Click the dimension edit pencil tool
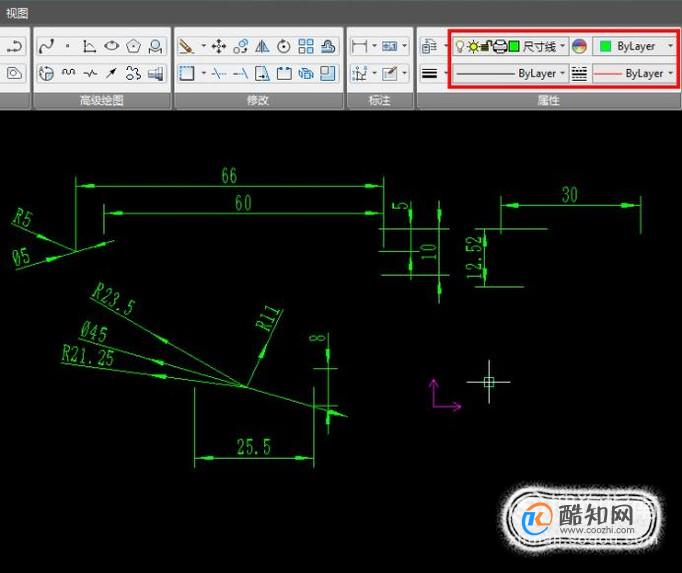Viewport: 682px width, 573px height. (x=390, y=73)
